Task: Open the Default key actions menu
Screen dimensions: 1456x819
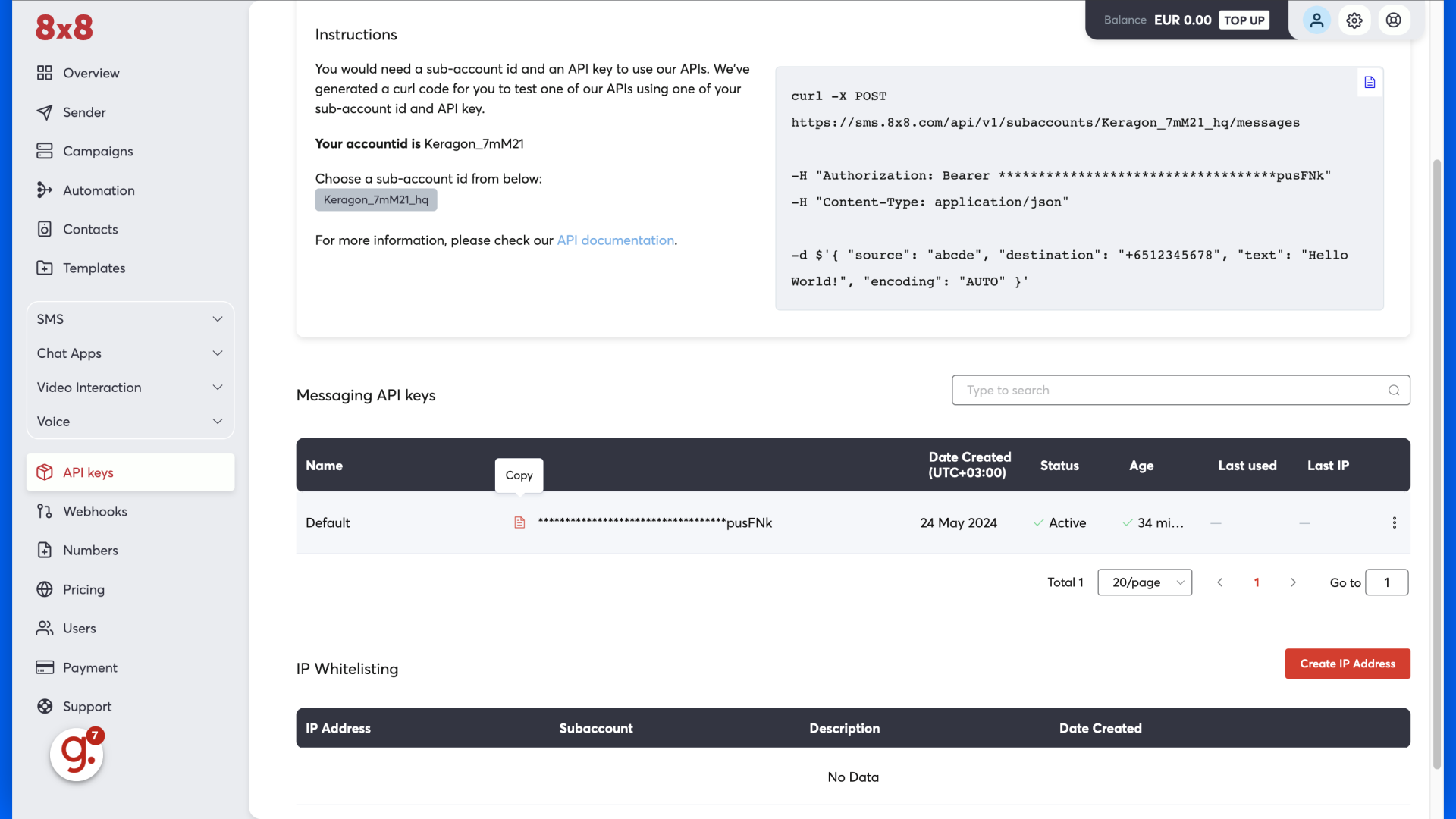Action: click(x=1394, y=522)
